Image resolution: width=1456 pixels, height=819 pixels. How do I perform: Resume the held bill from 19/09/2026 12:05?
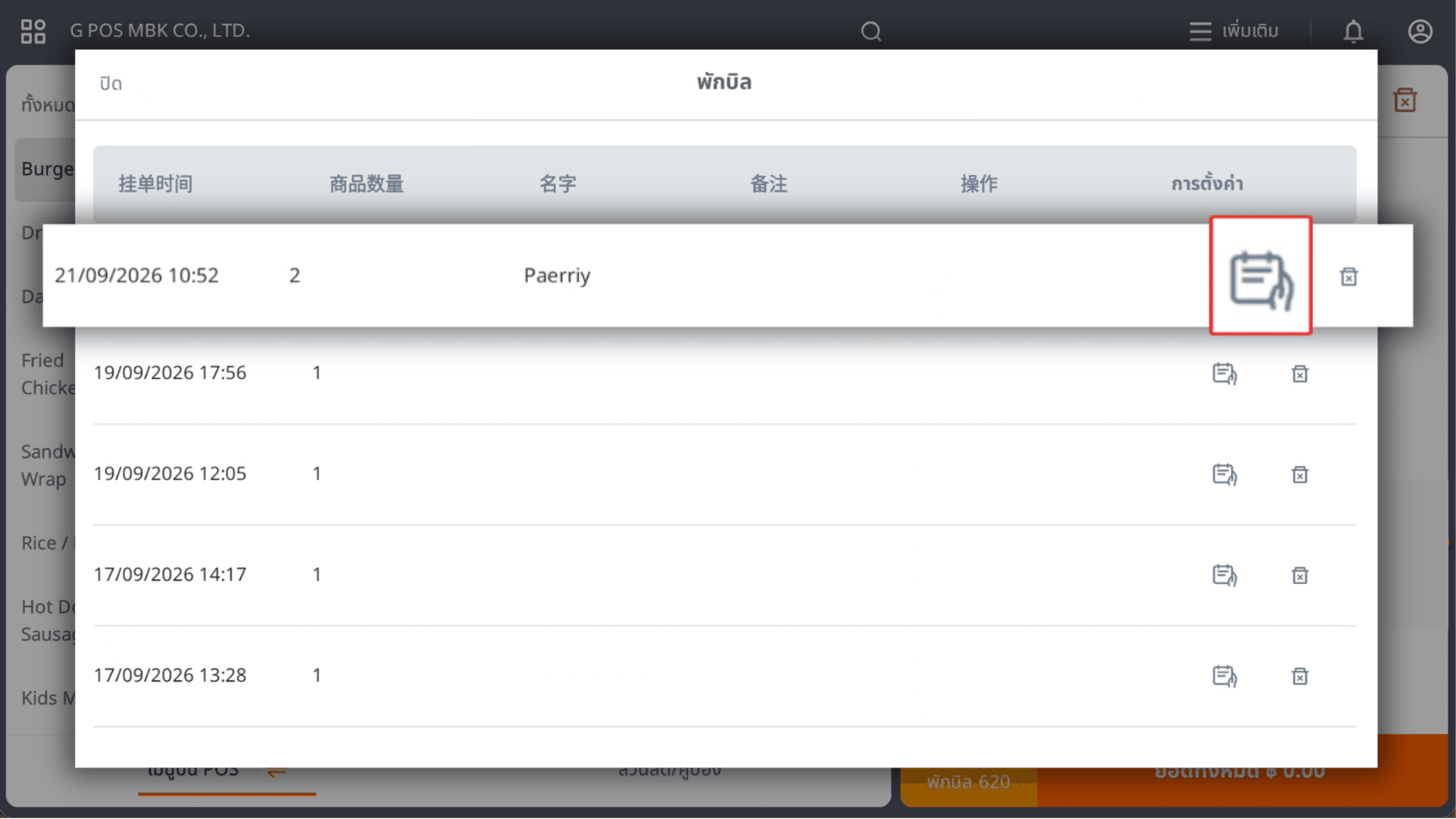(x=1224, y=474)
